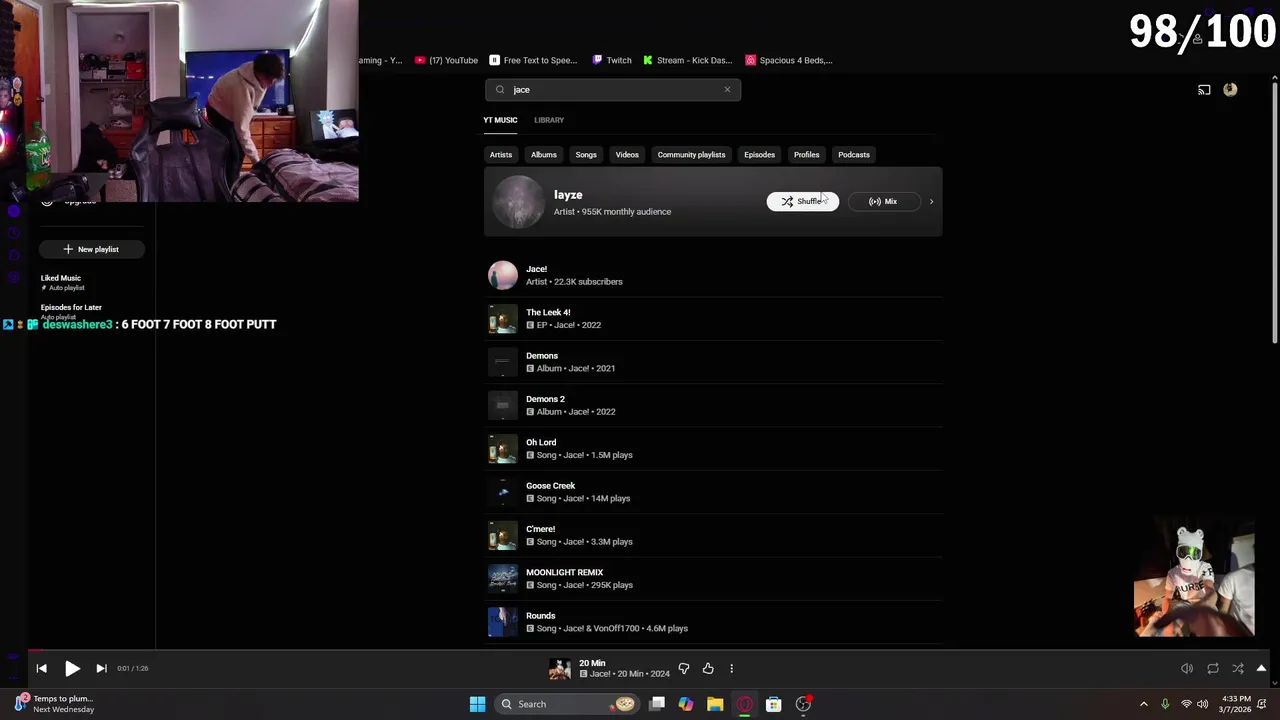Clear the search box with the X

tap(727, 90)
